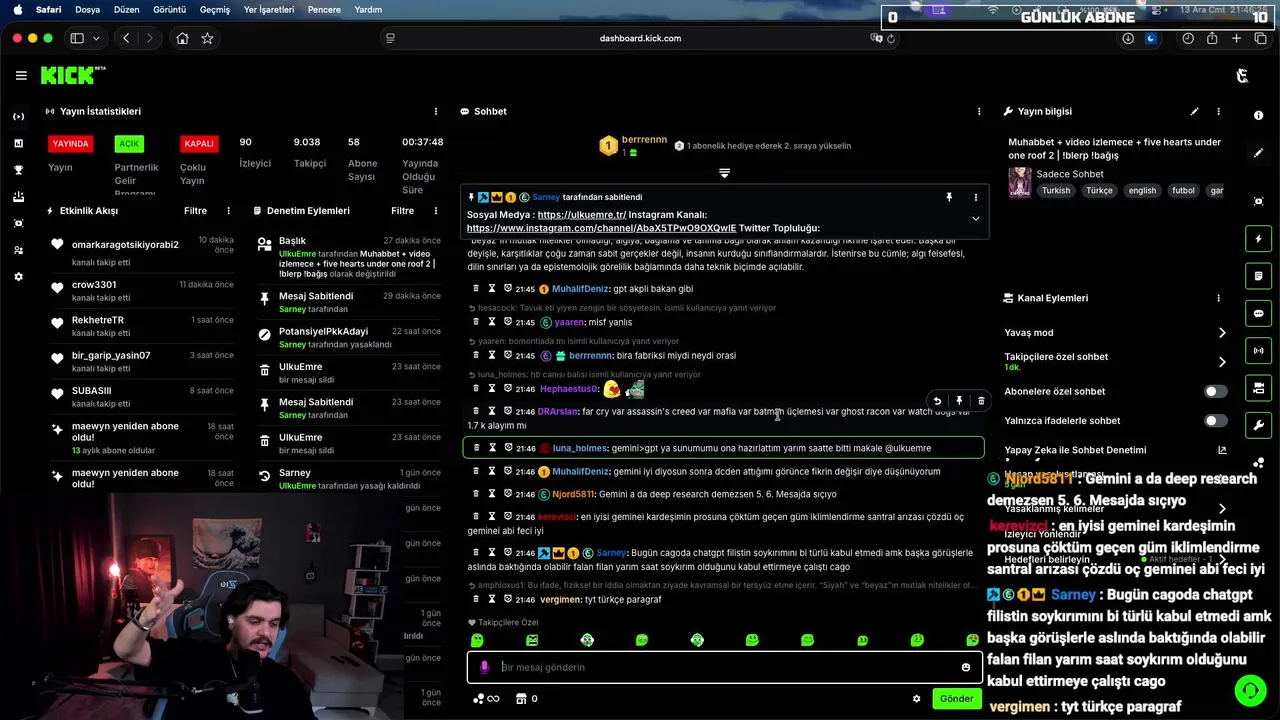Open Etkinlik Akışı three-dot menu
1280x720 pixels.
pos(228,211)
